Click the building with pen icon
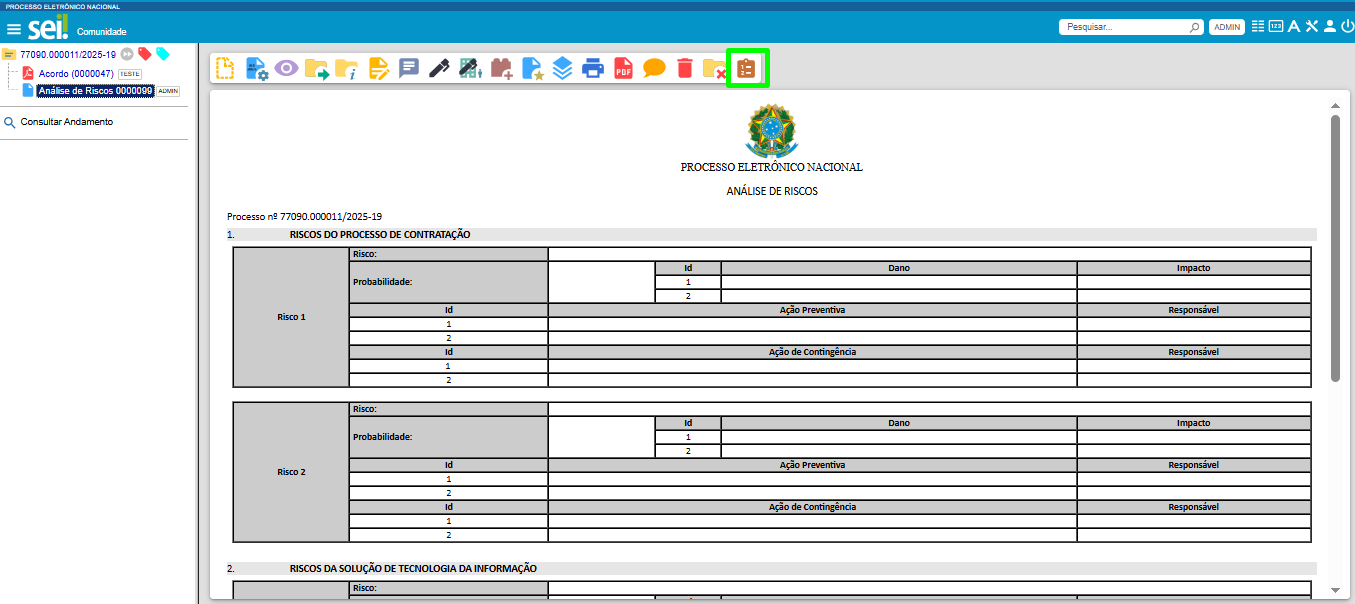The image size is (1355, 604). [x=470, y=68]
